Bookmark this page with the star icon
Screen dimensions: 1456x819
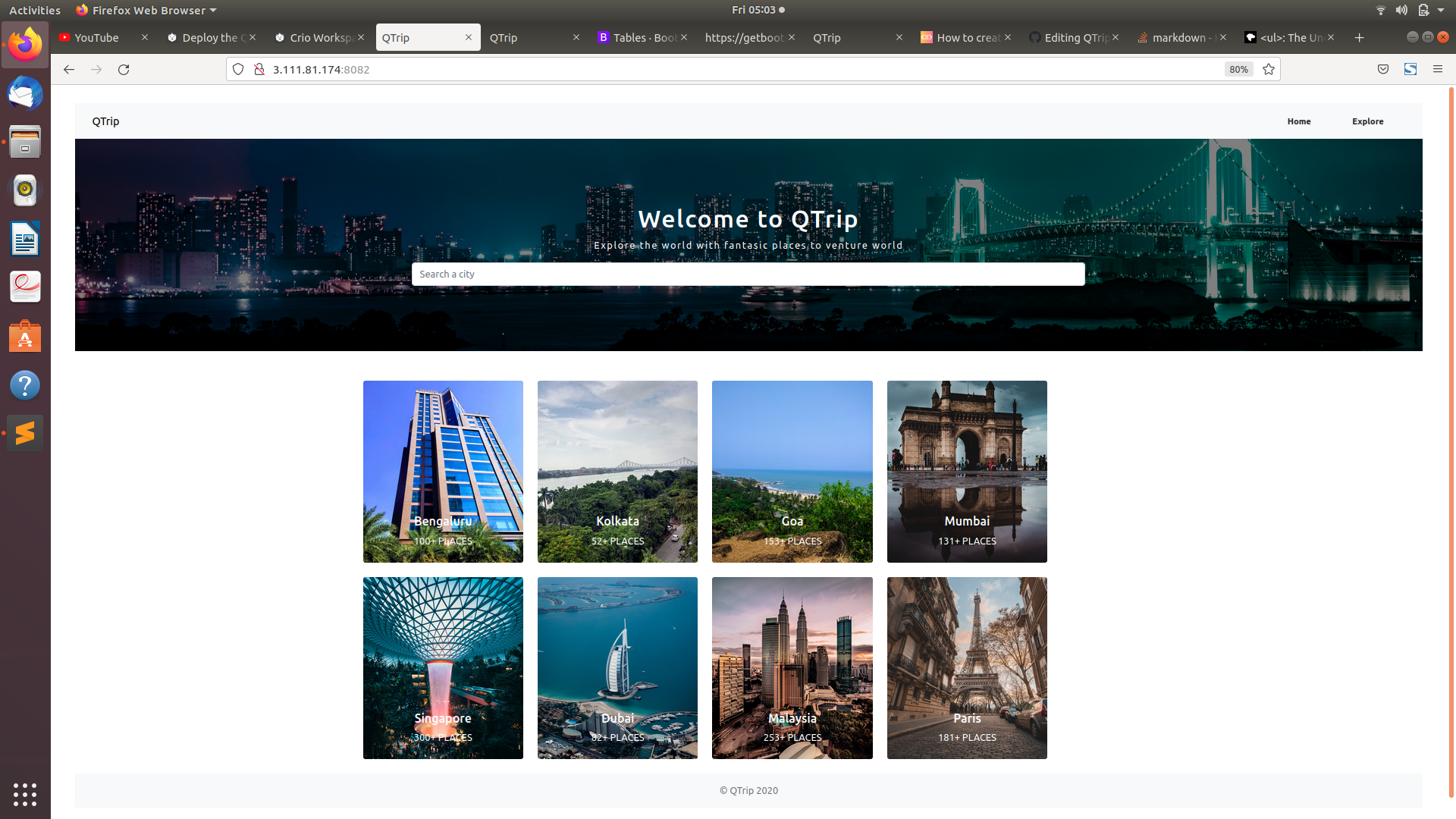click(1269, 69)
